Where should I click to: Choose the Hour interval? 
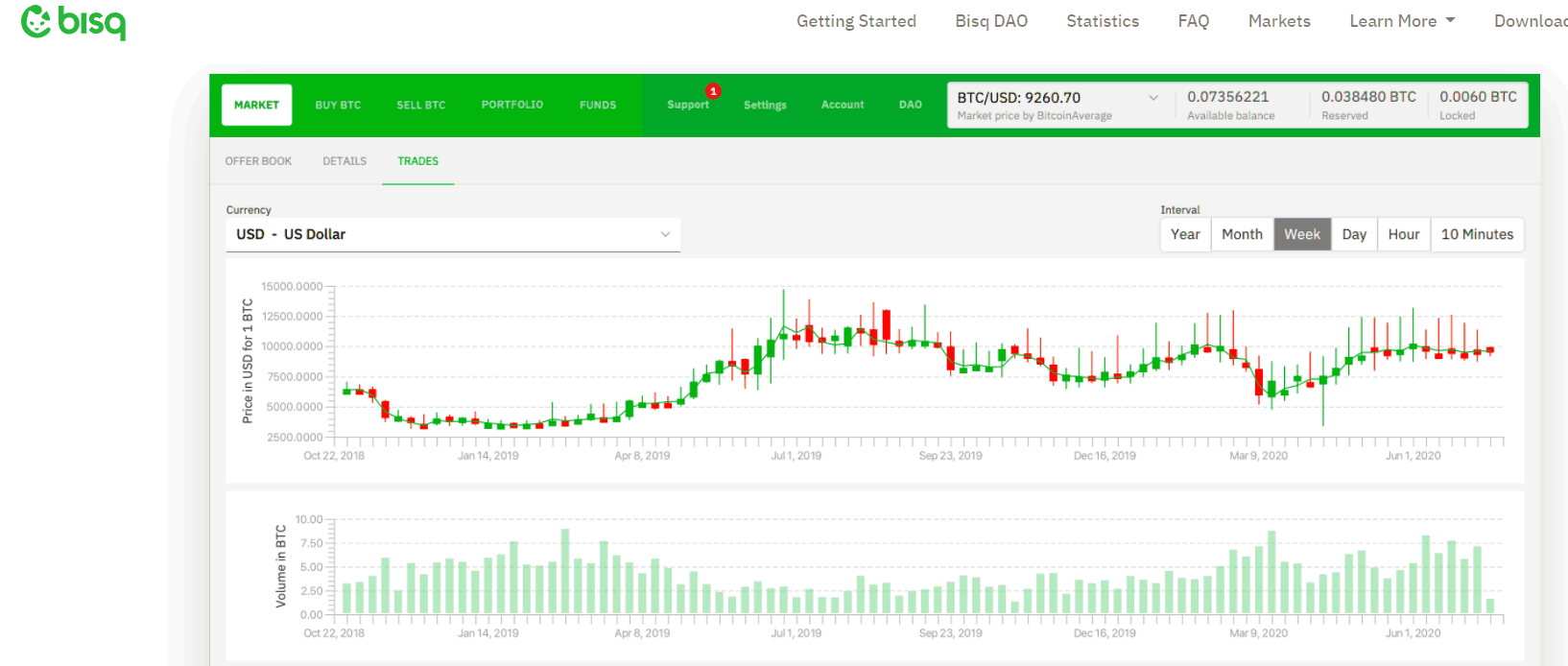[x=1403, y=234]
